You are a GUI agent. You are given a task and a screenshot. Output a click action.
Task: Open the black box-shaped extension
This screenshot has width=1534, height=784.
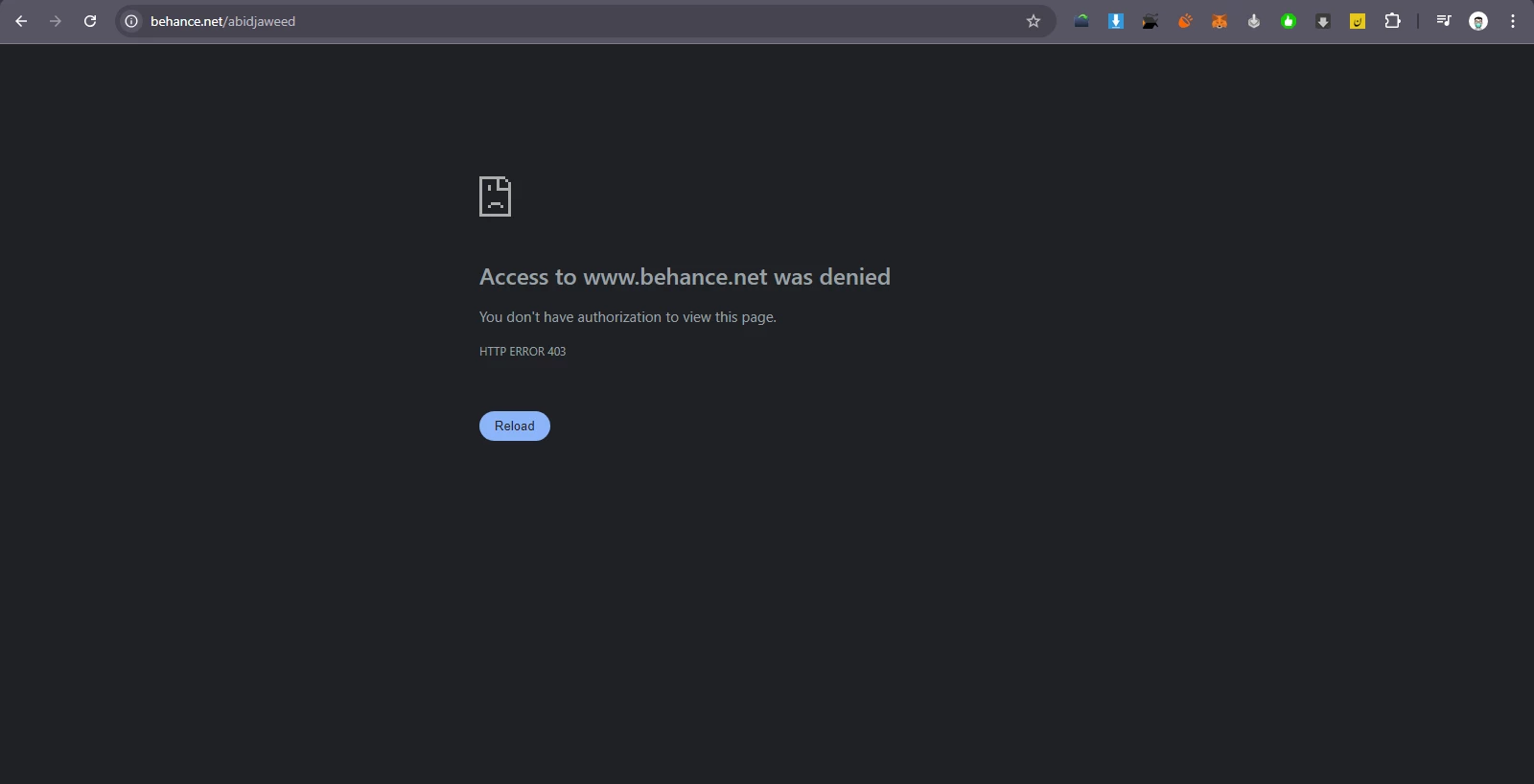[1150, 21]
